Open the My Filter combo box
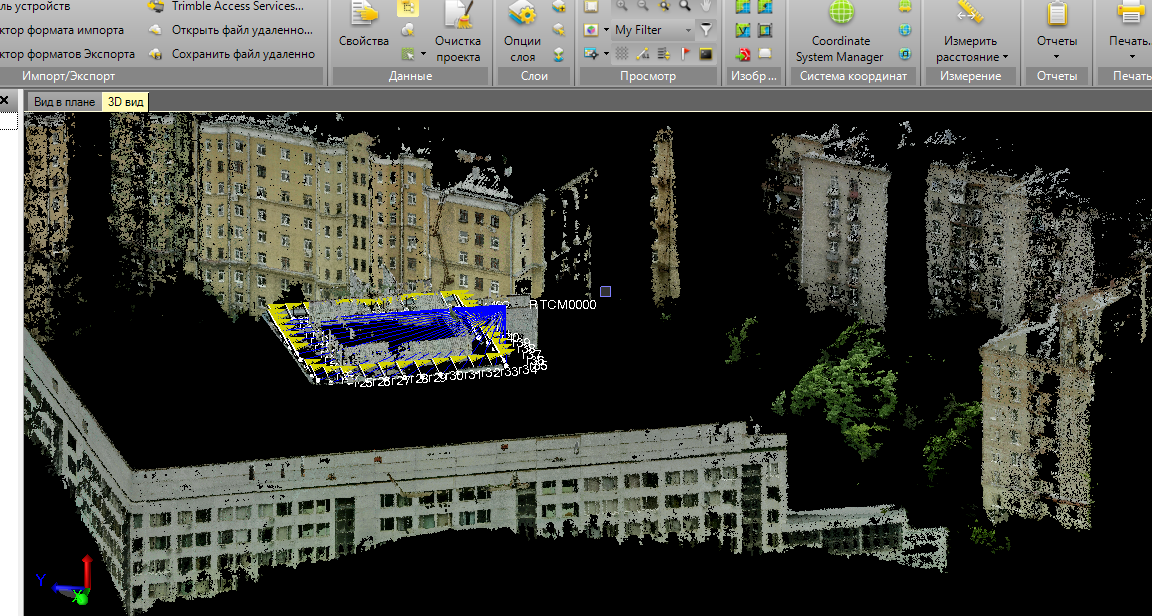 tap(653, 30)
